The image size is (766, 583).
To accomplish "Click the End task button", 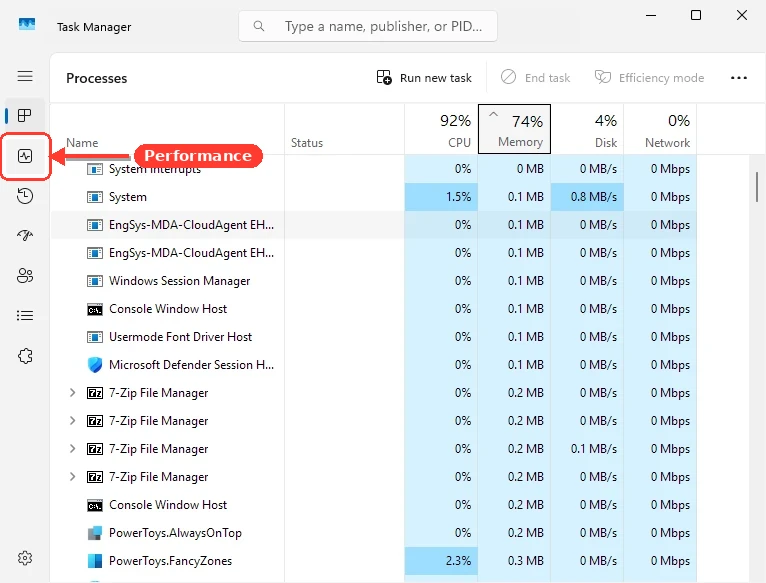I will click(535, 78).
